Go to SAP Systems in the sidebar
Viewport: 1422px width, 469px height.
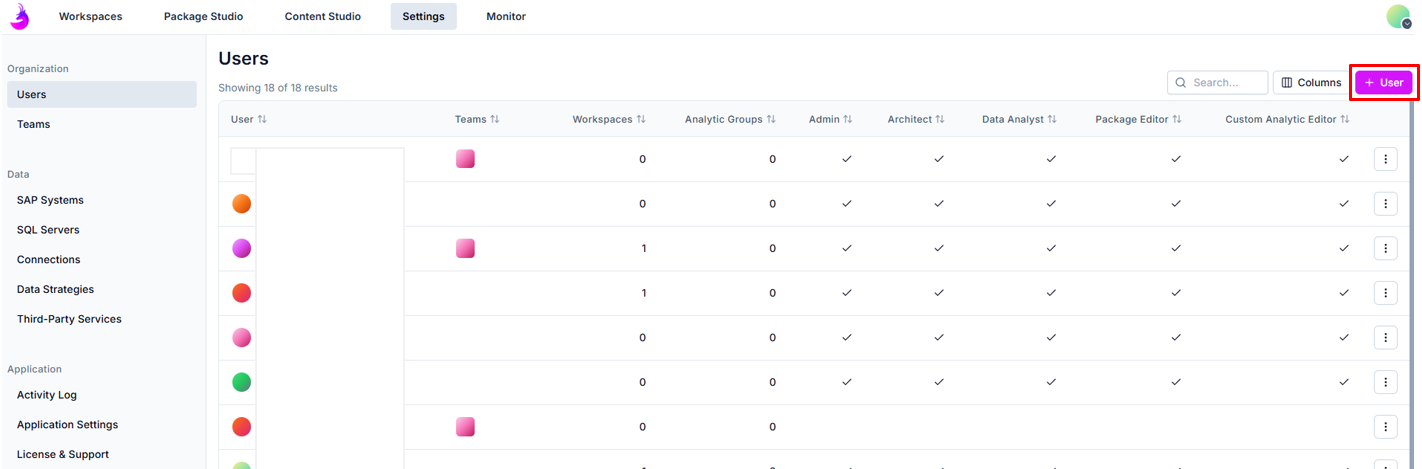click(x=50, y=200)
